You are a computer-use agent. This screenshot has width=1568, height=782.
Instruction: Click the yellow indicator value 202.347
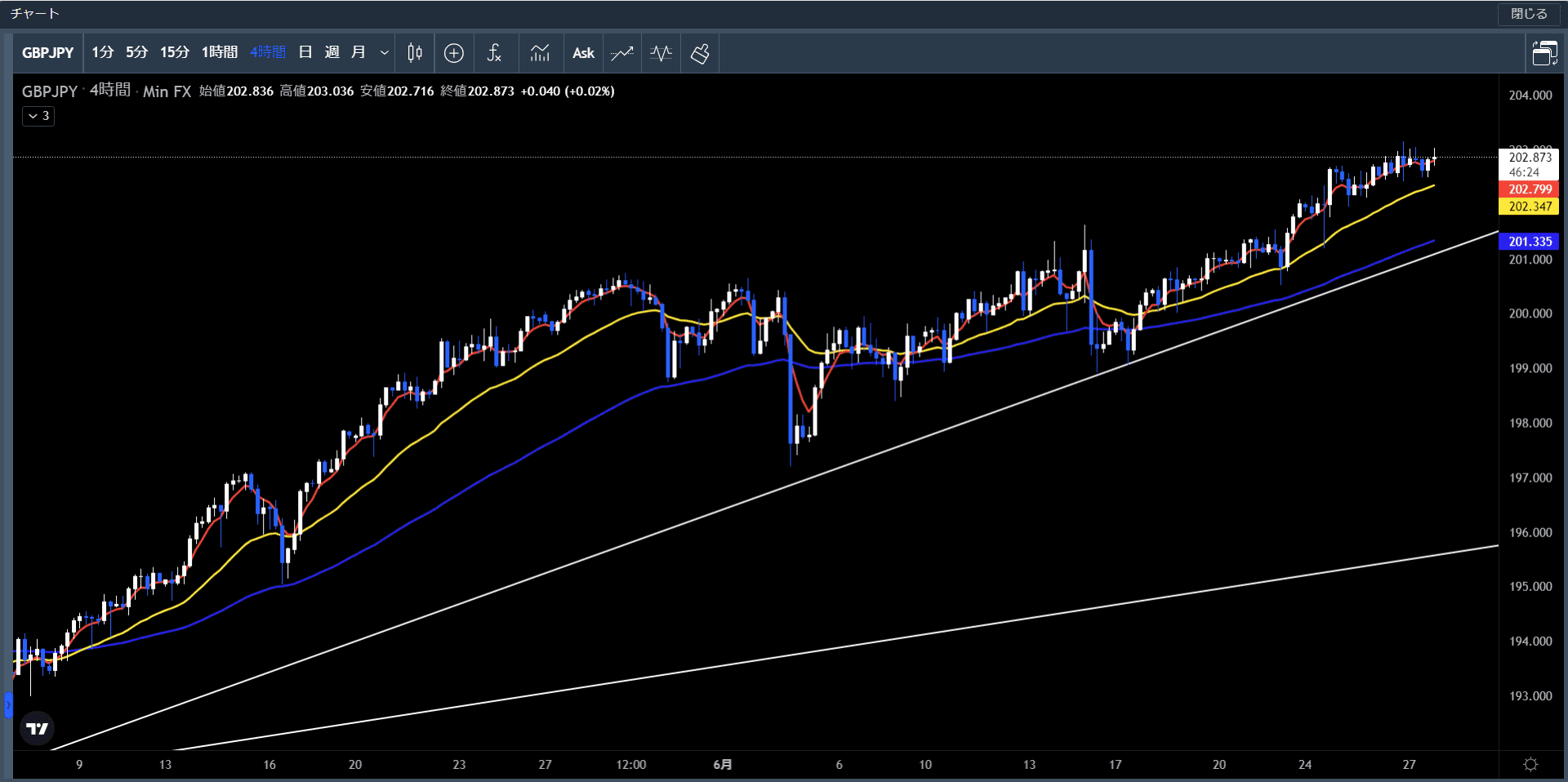[x=1530, y=207]
